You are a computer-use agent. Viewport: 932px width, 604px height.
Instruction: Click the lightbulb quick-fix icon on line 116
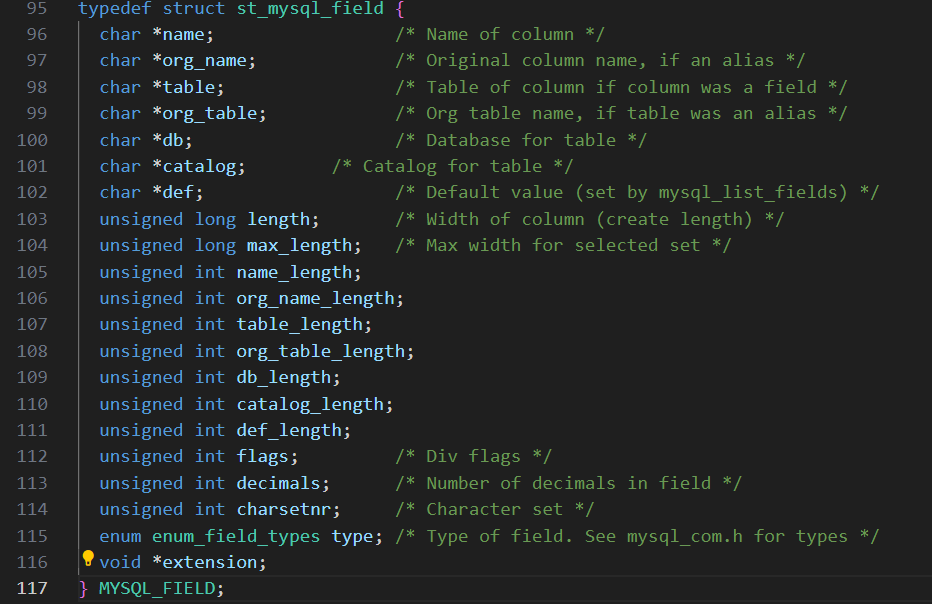88,558
